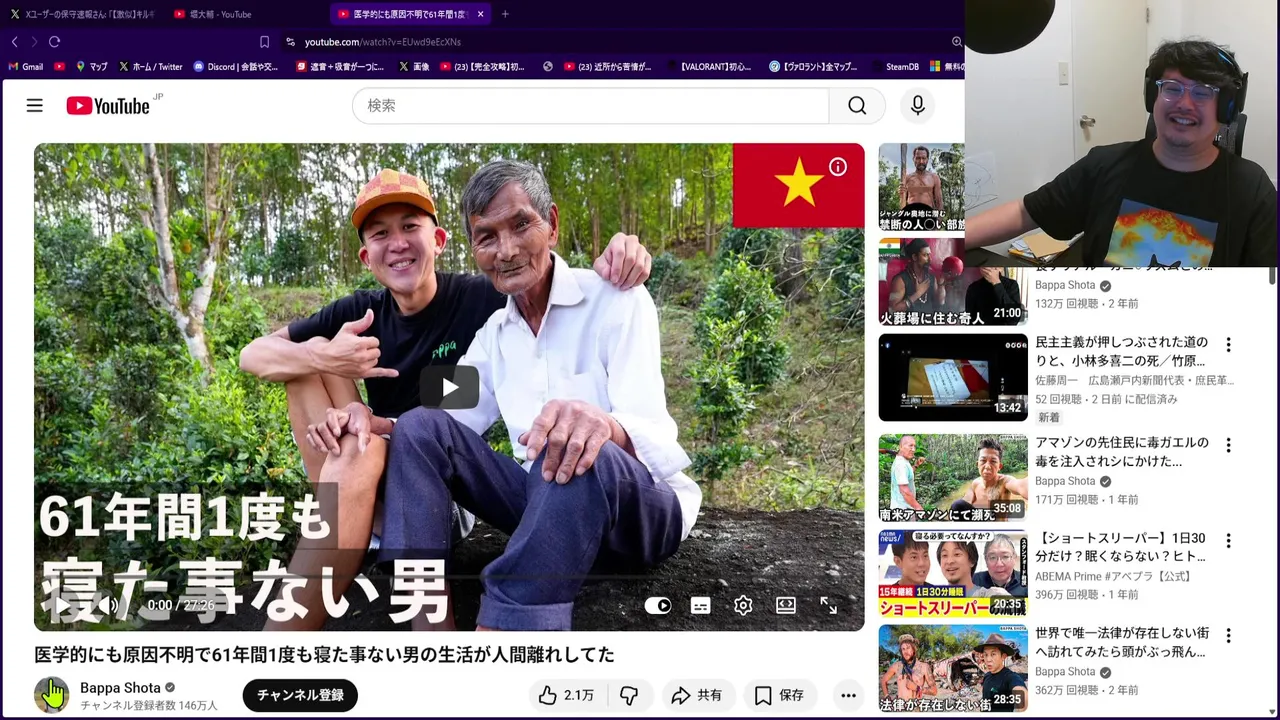
Task: Open the Bappa Shota channel name link
Action: click(120, 688)
